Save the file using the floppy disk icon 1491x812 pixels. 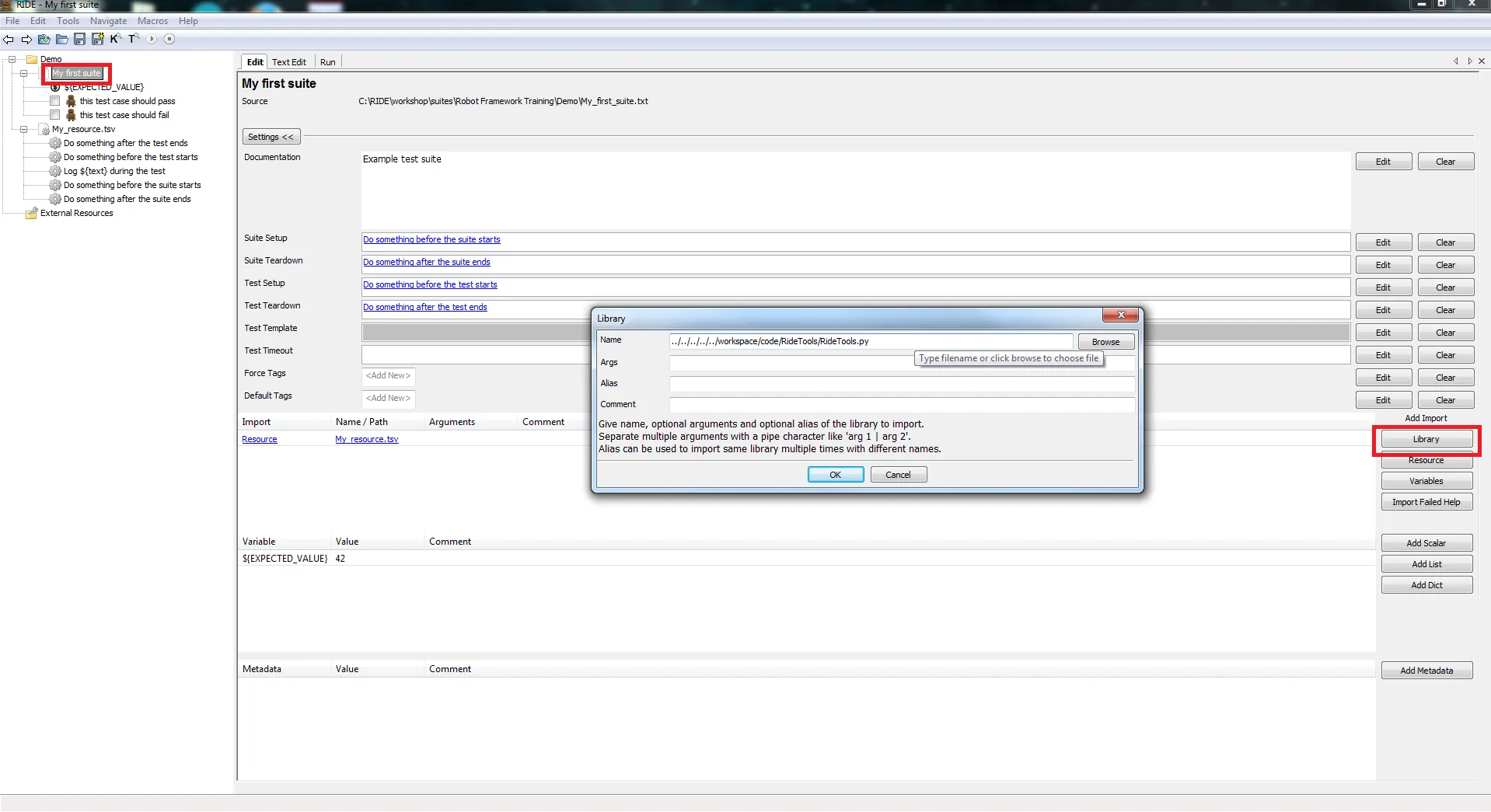click(x=80, y=39)
